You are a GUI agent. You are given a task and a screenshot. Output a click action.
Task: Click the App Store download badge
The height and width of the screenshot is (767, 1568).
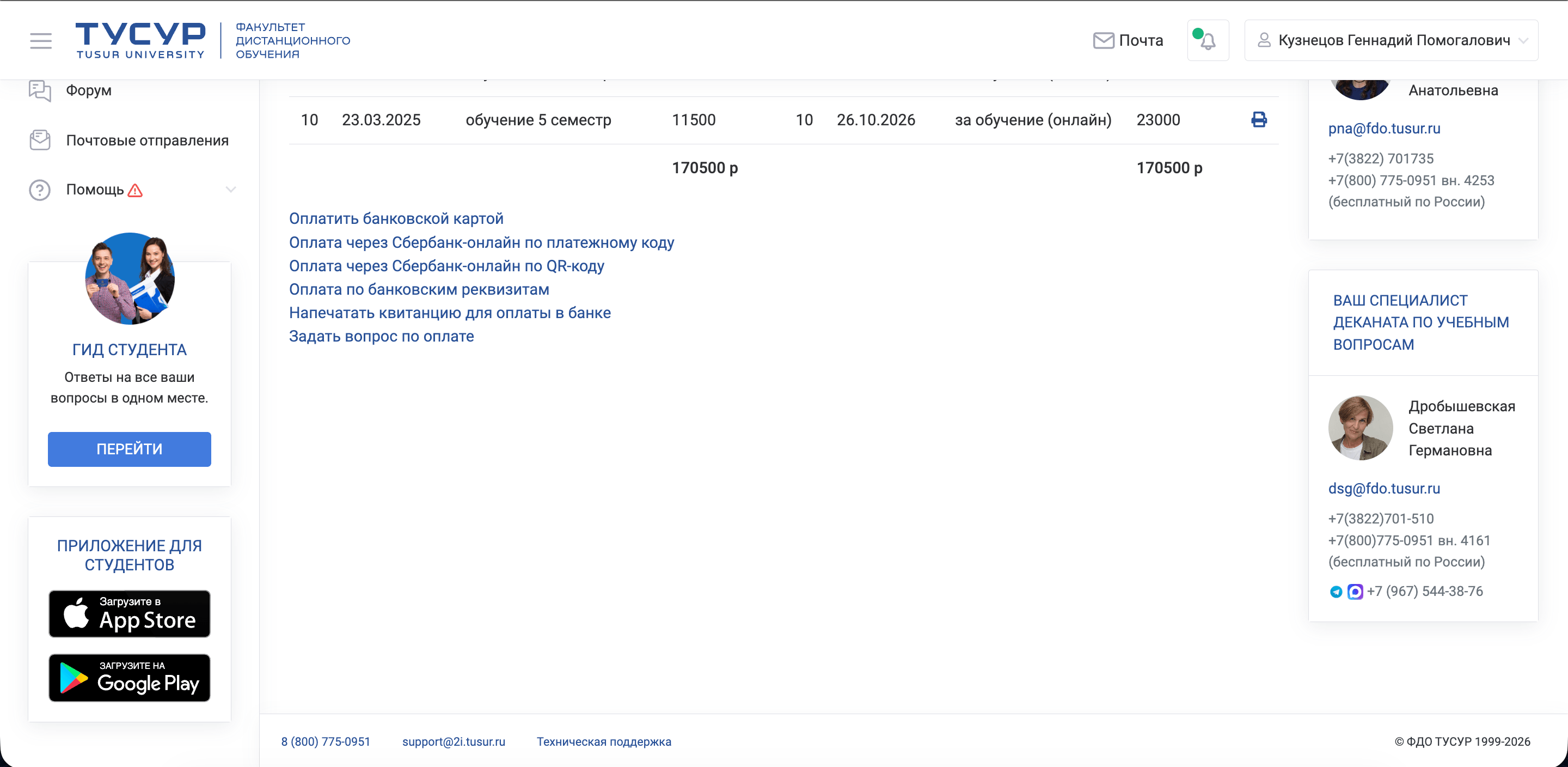click(130, 613)
